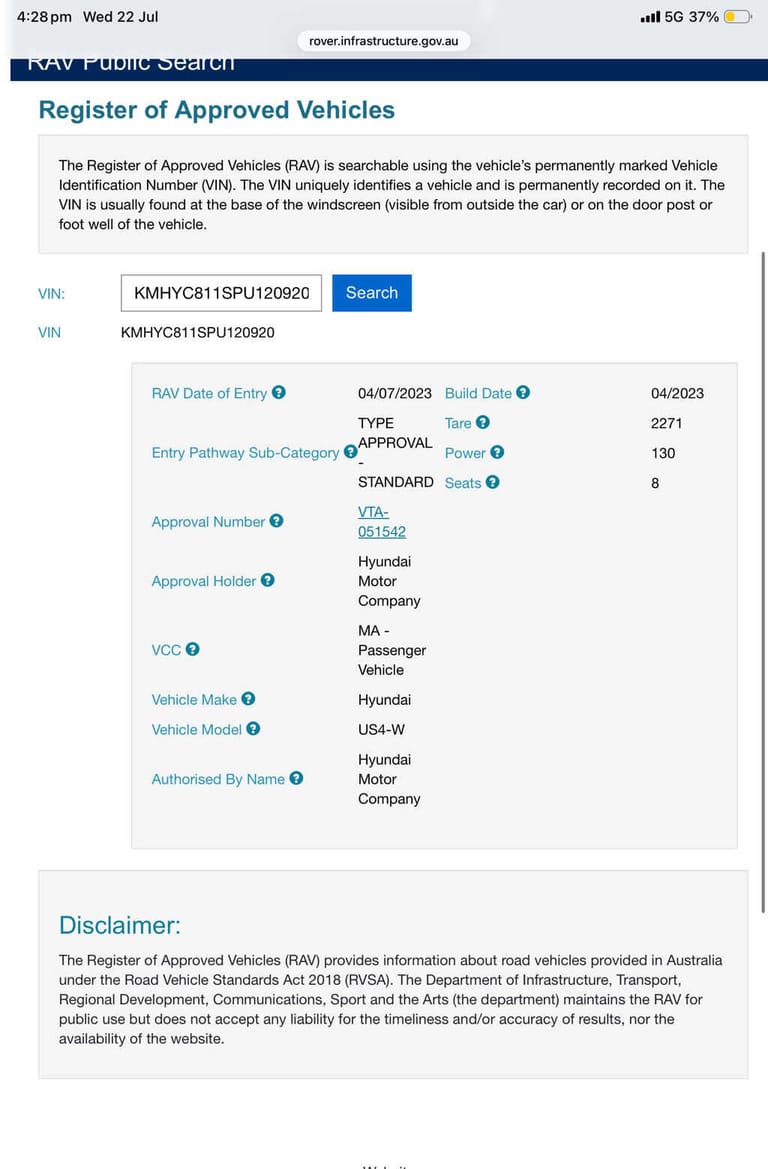768x1169 pixels.
Task: Open help icon beside Power
Action: tap(497, 452)
